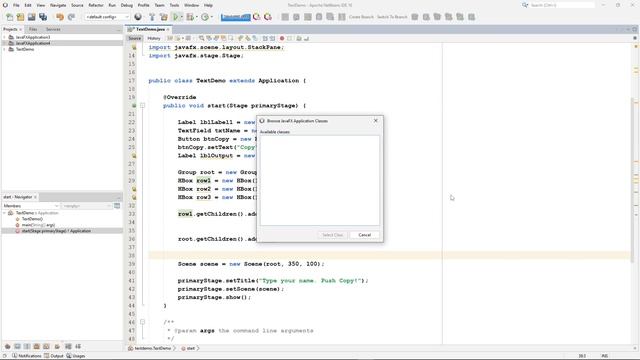Click the Navigator view options icon beside filter field
This screenshot has height=360, width=640.
tap(117, 206)
